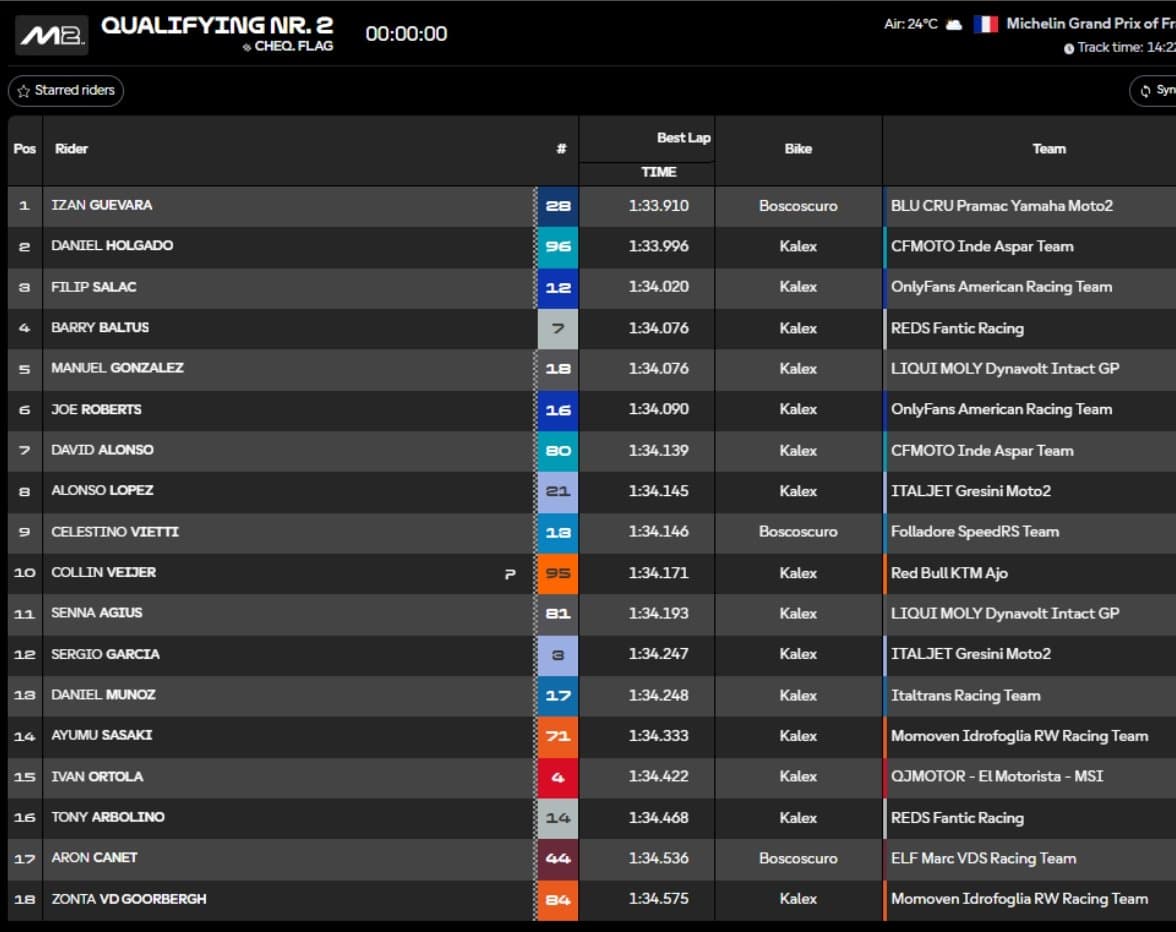Image resolution: width=1176 pixels, height=932 pixels.
Task: Select rider DANIEL MUNOZ
Action: click(104, 694)
